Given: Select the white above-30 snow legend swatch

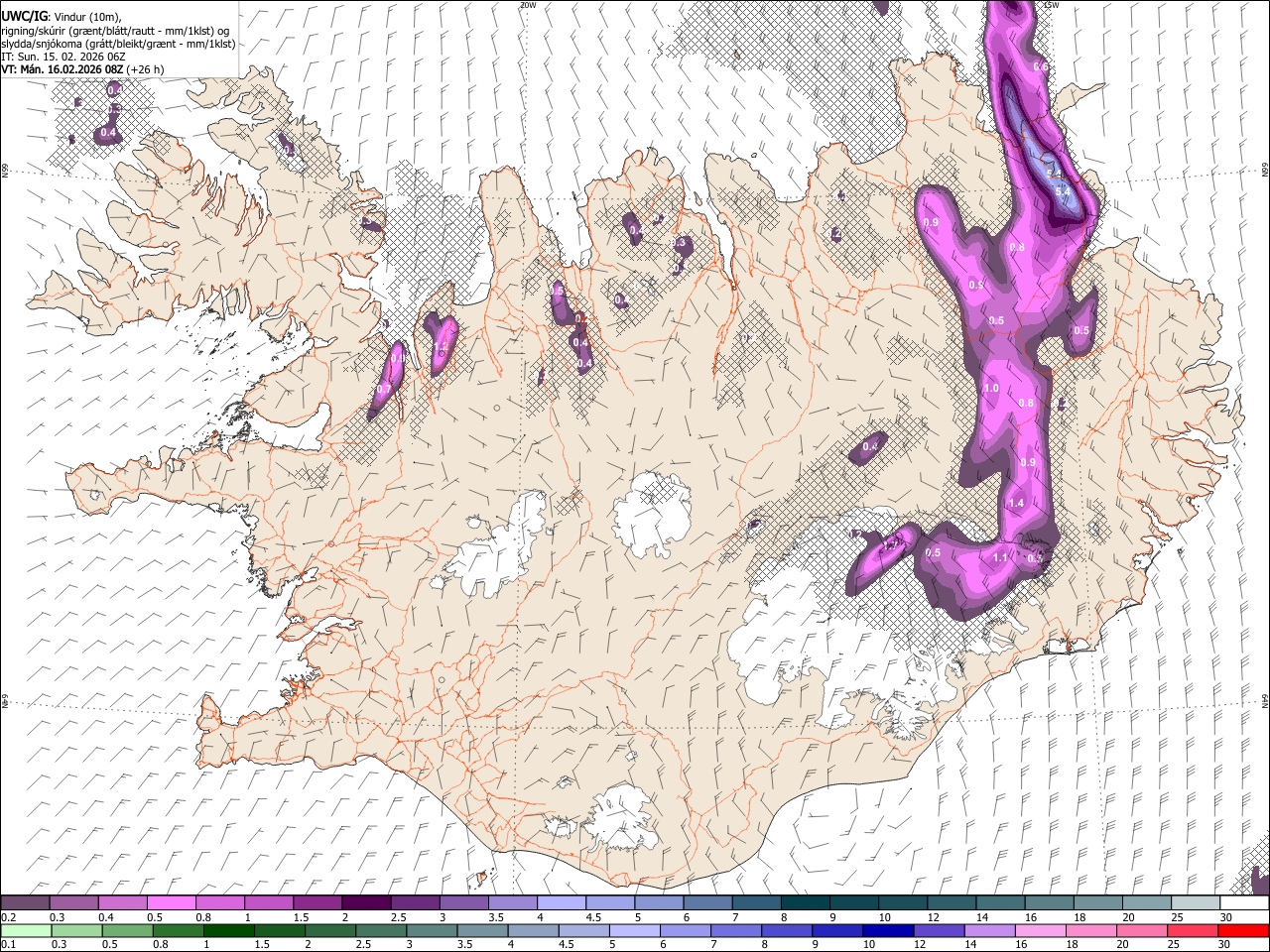Looking at the screenshot, I should click(x=1244, y=903).
